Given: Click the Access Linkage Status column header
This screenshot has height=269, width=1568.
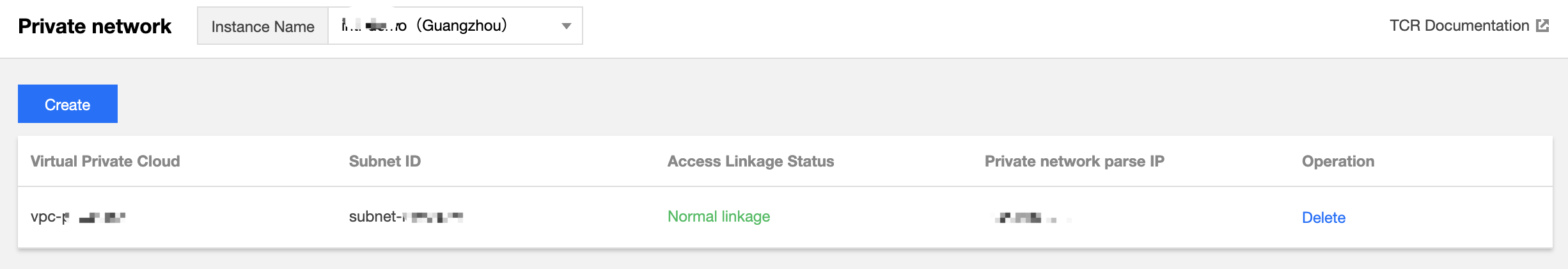Looking at the screenshot, I should [x=751, y=161].
